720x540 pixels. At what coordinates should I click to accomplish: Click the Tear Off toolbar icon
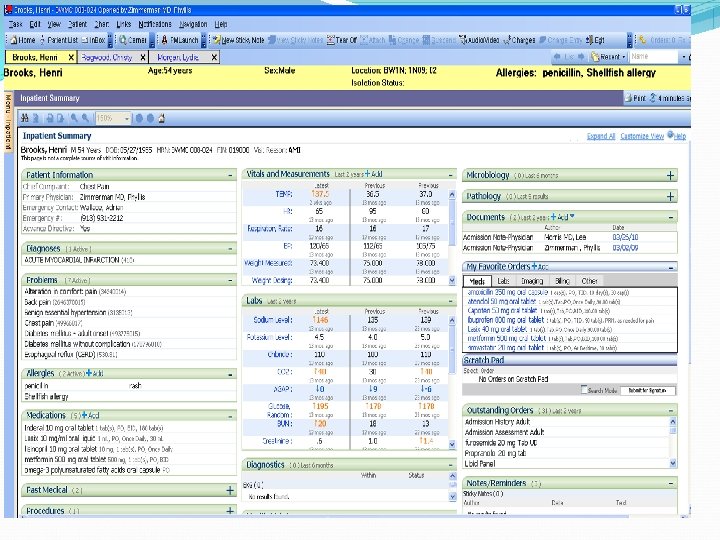tap(342, 40)
